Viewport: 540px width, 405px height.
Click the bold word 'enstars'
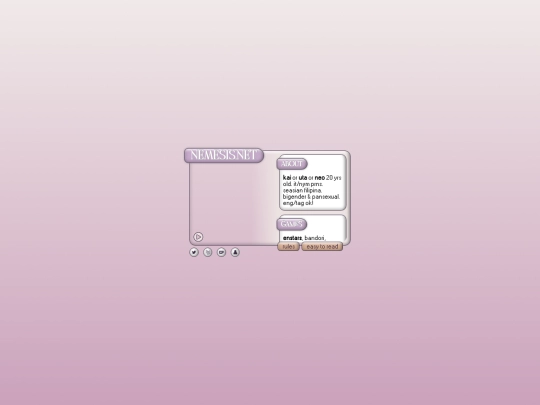pyautogui.click(x=292, y=238)
